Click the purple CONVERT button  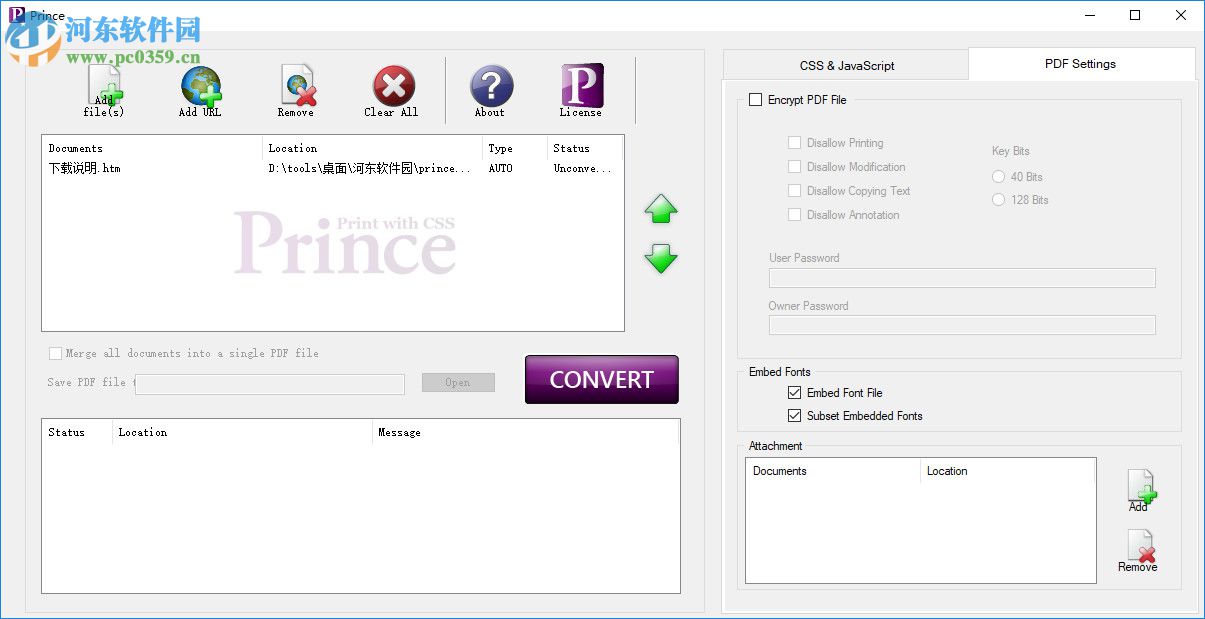point(602,380)
